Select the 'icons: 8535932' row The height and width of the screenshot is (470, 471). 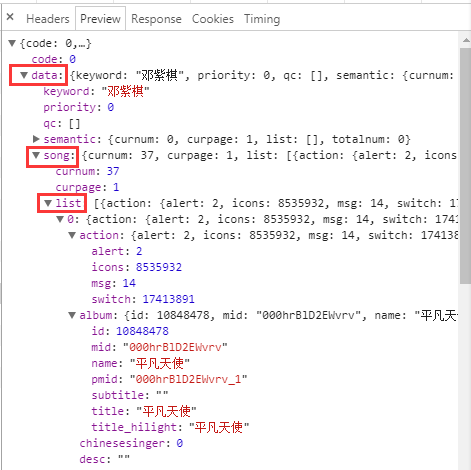pos(137,267)
